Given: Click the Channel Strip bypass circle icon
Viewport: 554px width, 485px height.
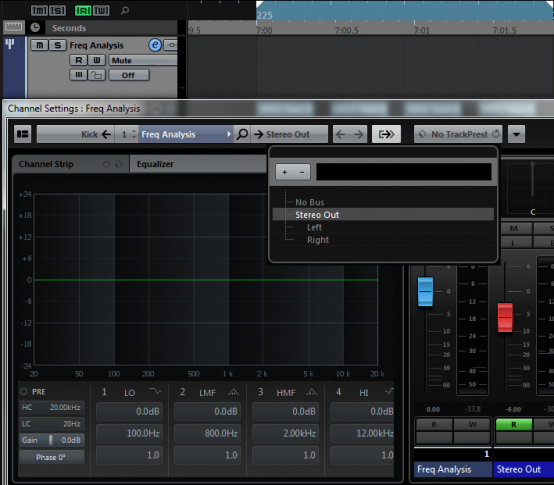Looking at the screenshot, I should tap(106, 164).
